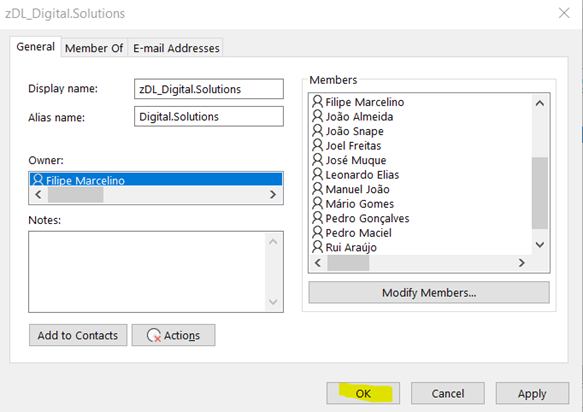Select member name Filipe Marcelino

(365, 102)
